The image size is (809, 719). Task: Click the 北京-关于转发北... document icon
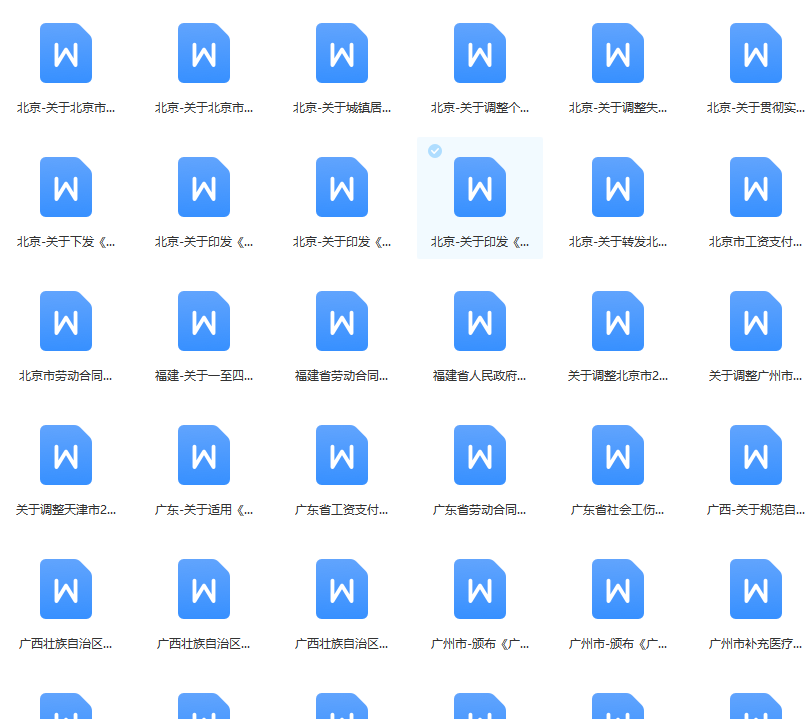click(618, 187)
